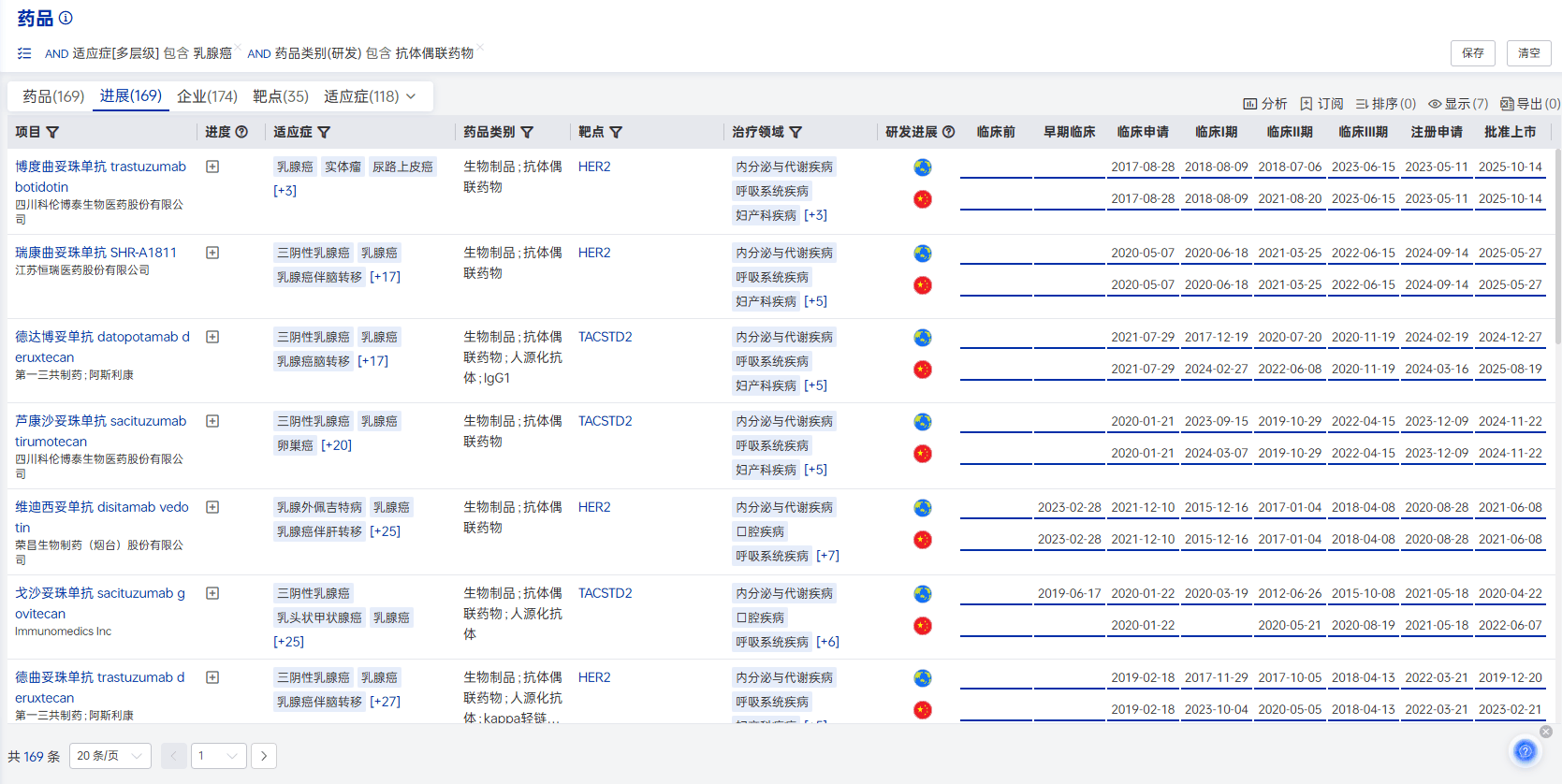The width and height of the screenshot is (1562, 784).
Task: Click the 订阅 subscribe bookmark icon
Action: tap(1307, 104)
